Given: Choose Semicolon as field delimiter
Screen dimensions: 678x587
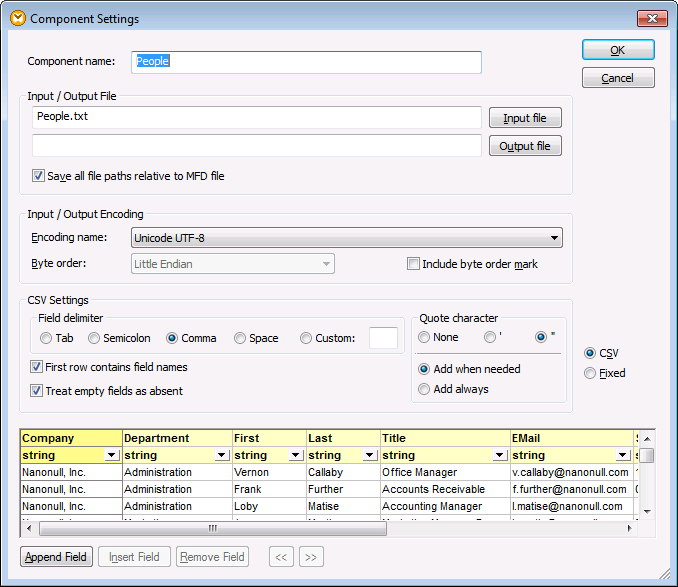Looking at the screenshot, I should pyautogui.click(x=94, y=338).
